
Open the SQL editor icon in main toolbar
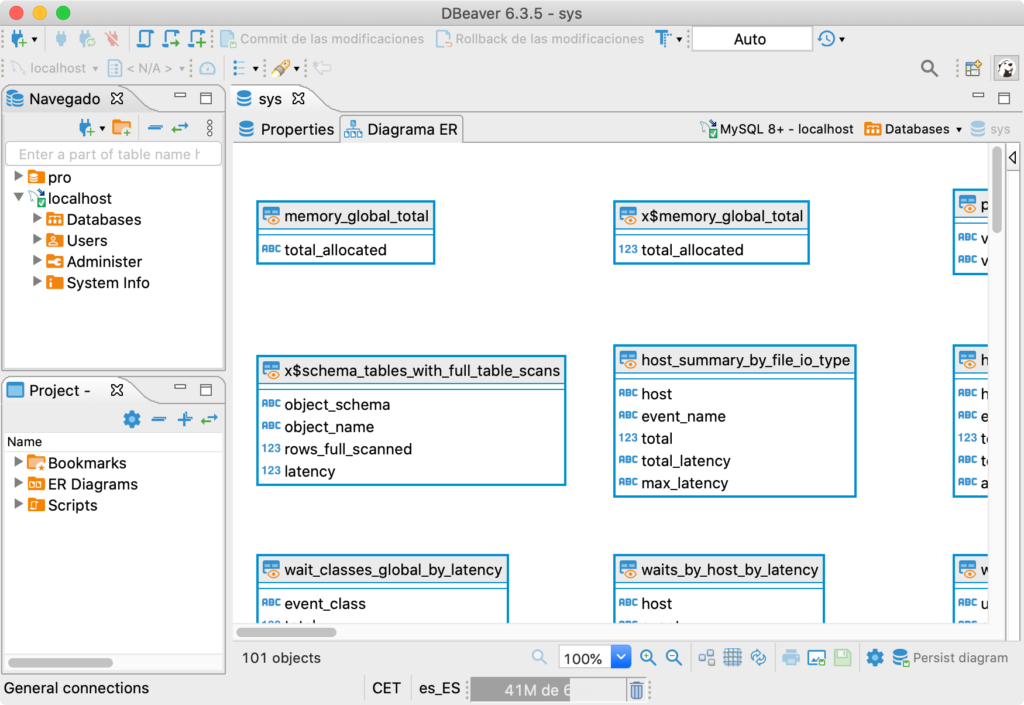coord(146,39)
